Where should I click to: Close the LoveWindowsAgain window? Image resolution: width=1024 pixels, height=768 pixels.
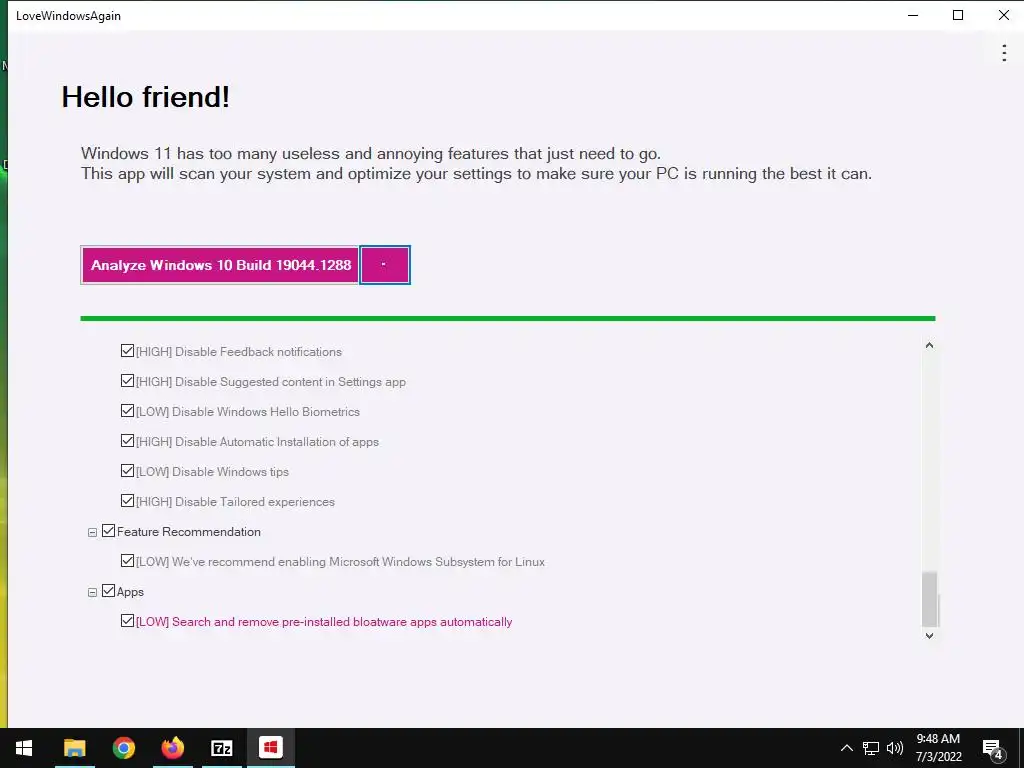click(1004, 15)
